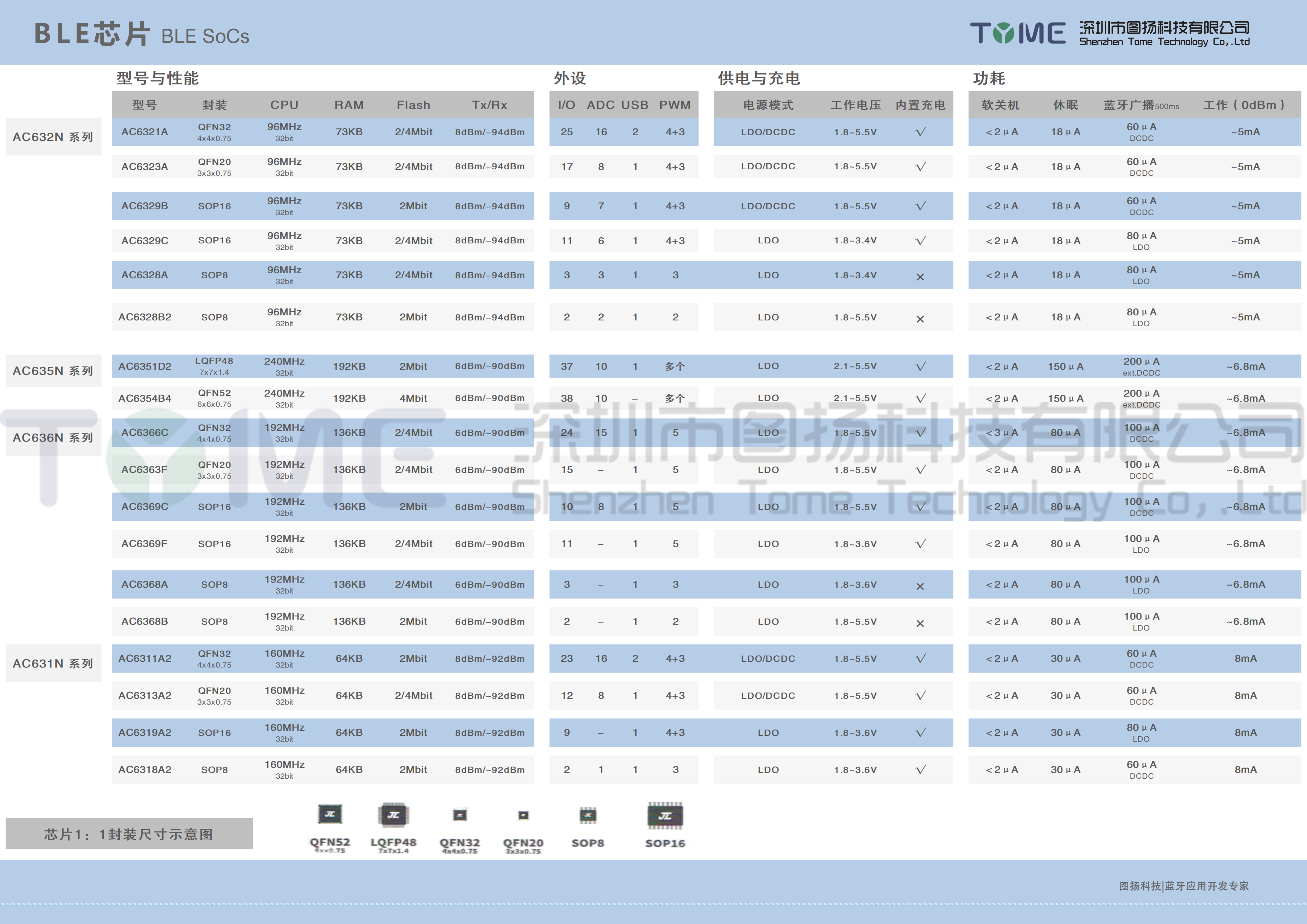Click the AC6323A model name

(x=145, y=167)
